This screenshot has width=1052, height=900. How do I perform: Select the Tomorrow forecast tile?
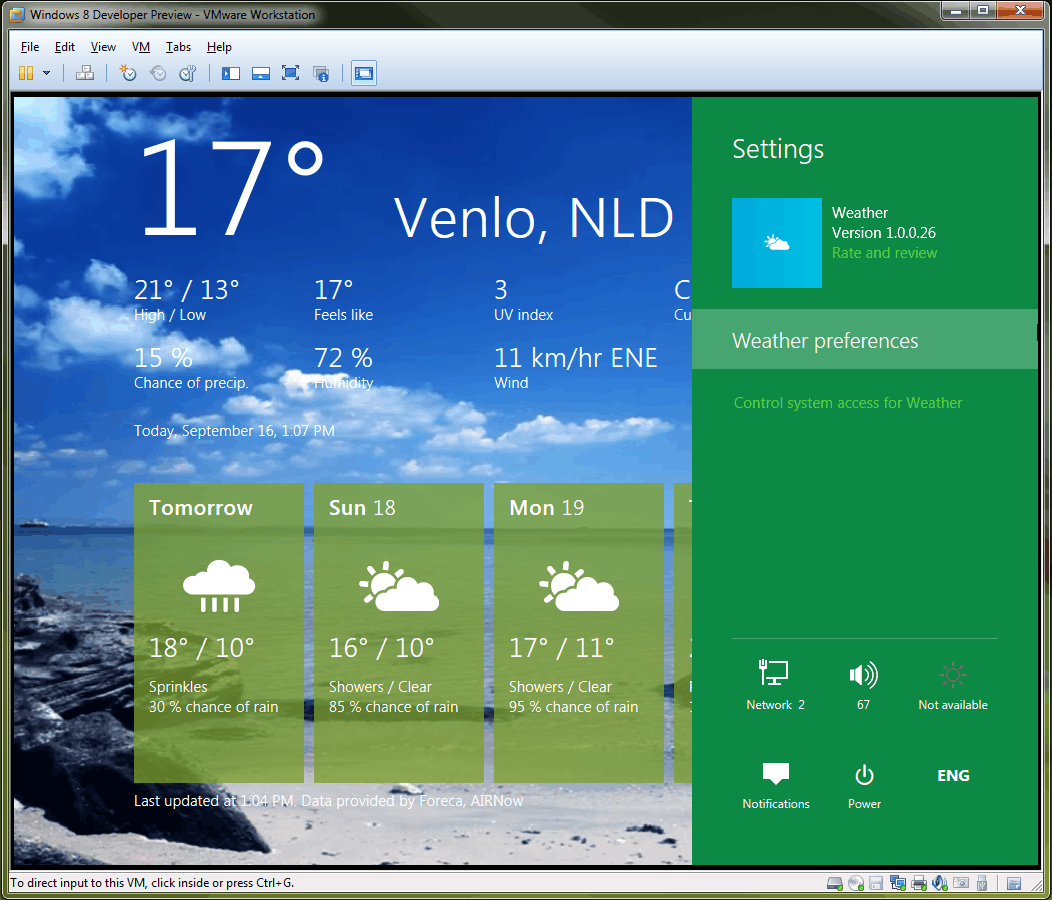click(219, 632)
